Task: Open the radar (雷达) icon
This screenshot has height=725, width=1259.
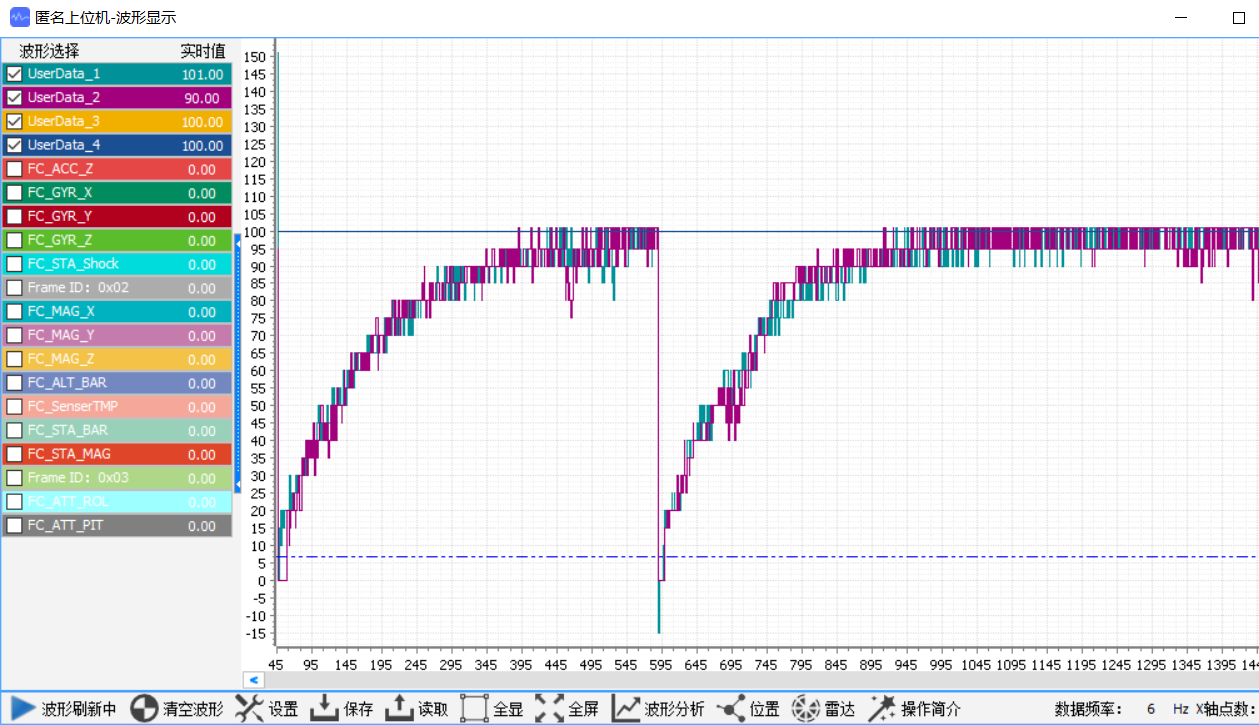Action: pyautogui.click(x=806, y=709)
